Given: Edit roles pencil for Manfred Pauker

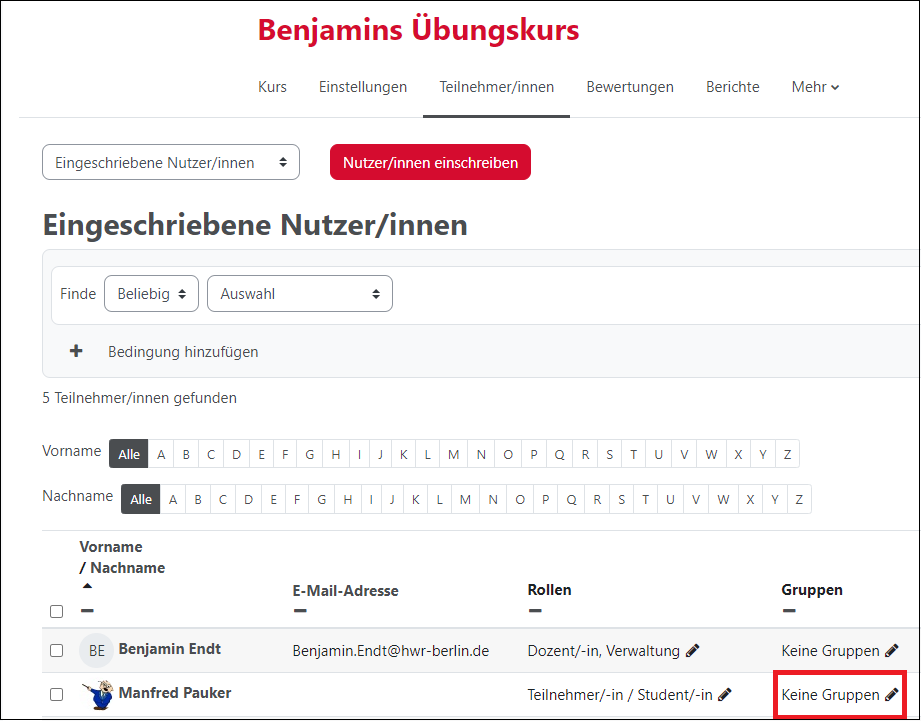Looking at the screenshot, I should pos(725,694).
